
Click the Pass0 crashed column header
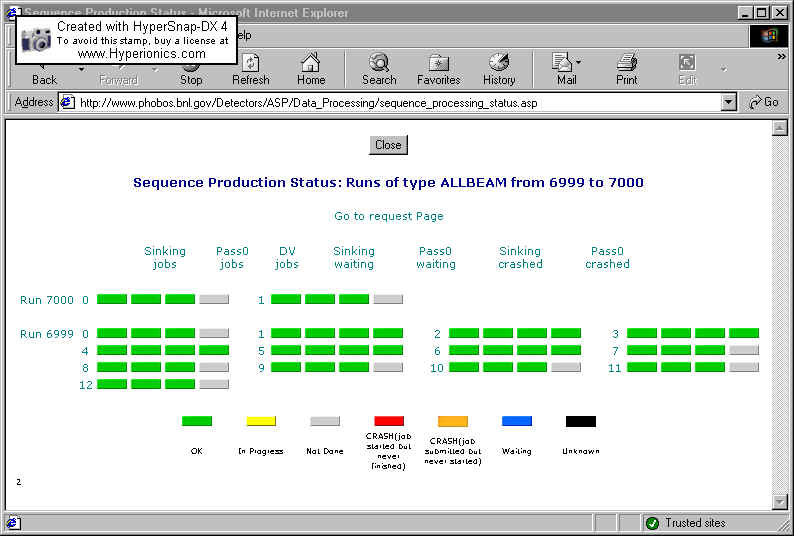[x=607, y=257]
